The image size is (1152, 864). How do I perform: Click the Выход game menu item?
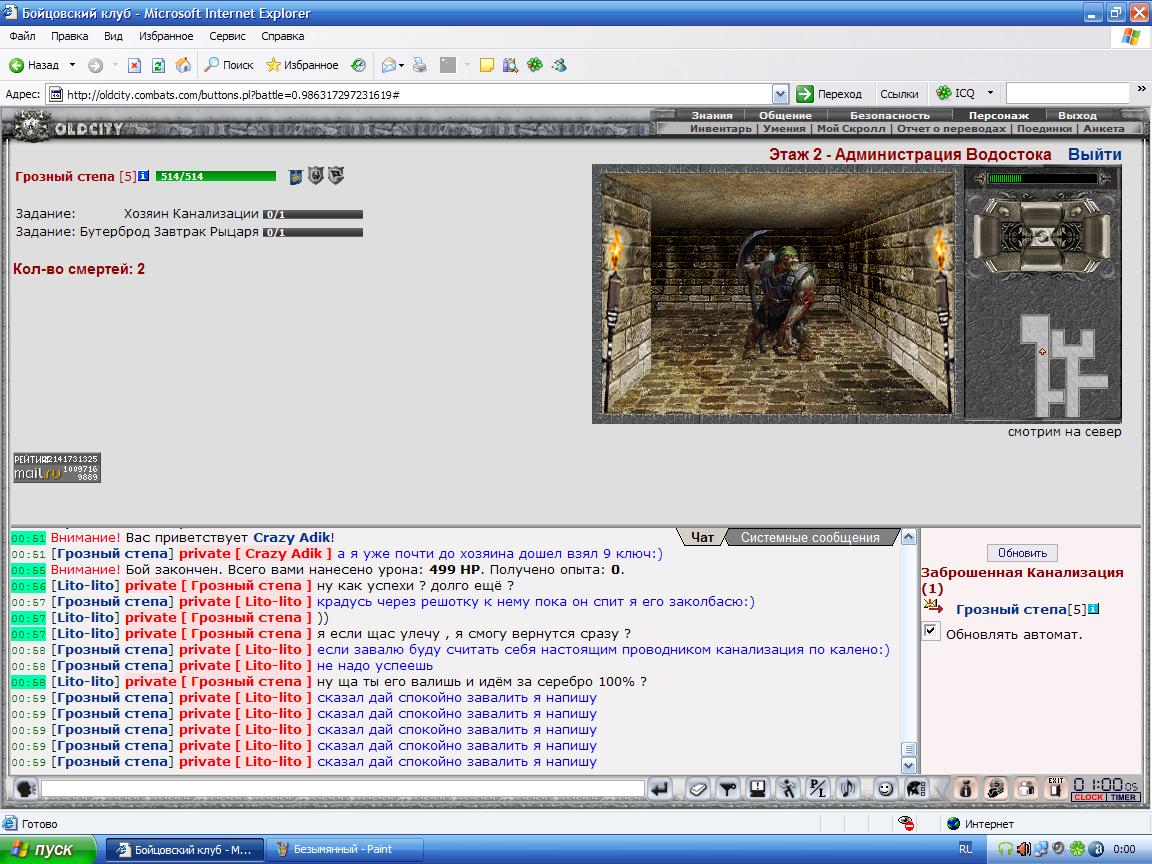pos(1077,115)
